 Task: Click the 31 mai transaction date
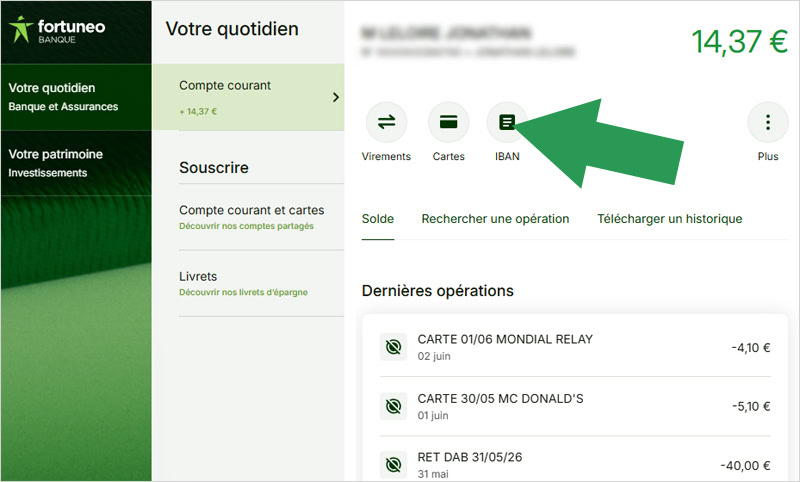click(x=433, y=474)
